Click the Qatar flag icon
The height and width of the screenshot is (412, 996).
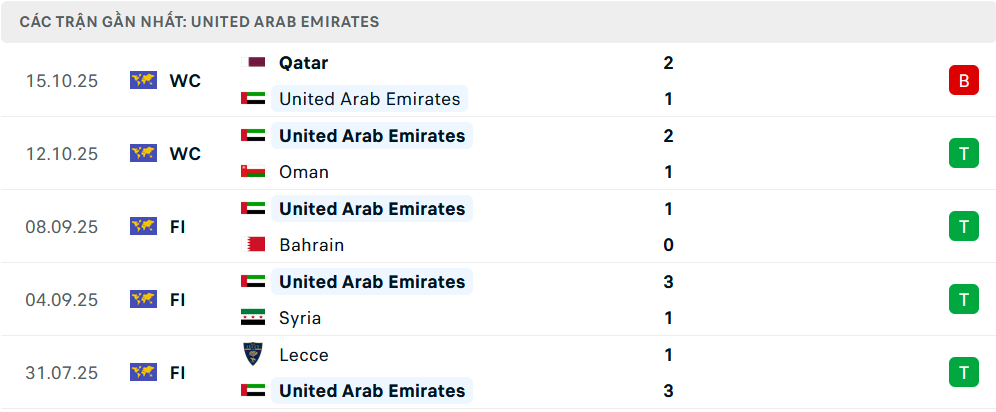click(x=256, y=62)
